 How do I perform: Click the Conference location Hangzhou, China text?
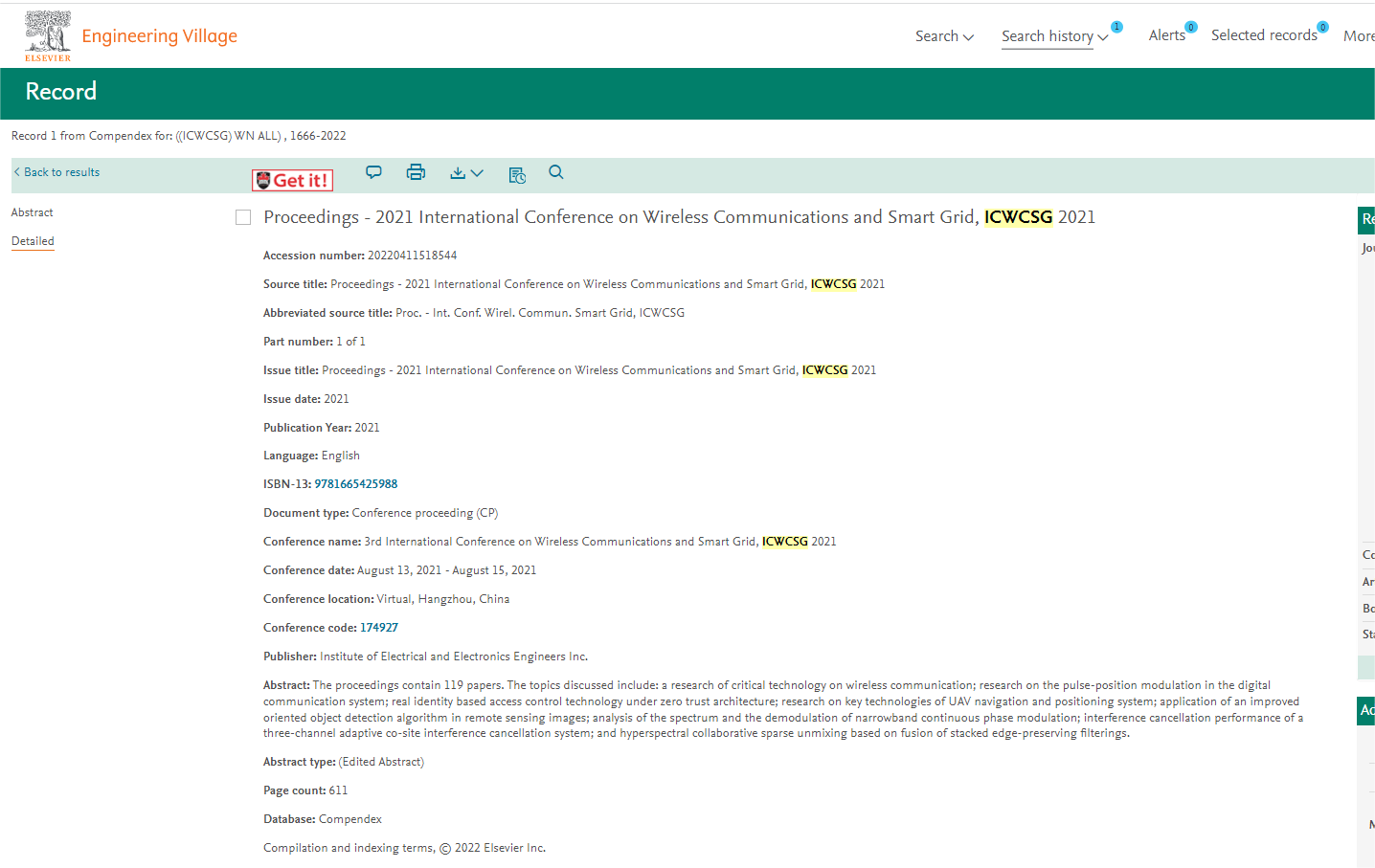tap(387, 599)
